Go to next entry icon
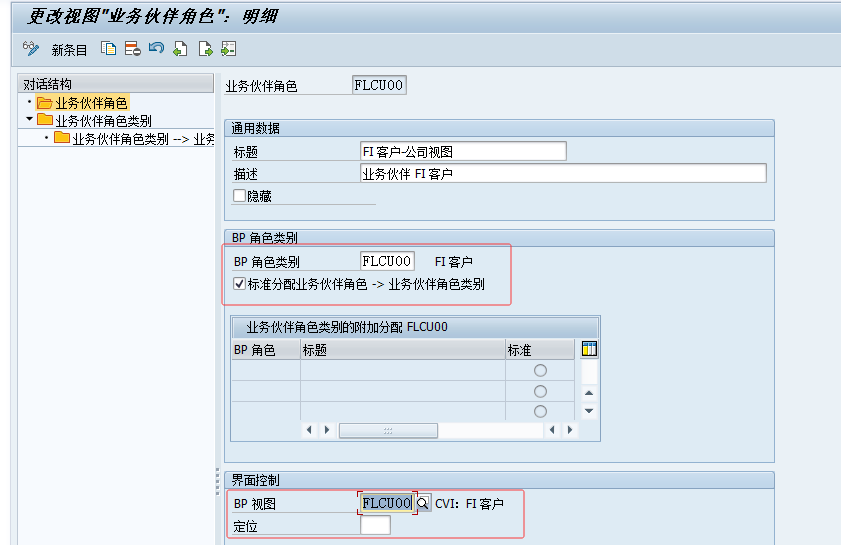The image size is (841, 545). click(205, 49)
